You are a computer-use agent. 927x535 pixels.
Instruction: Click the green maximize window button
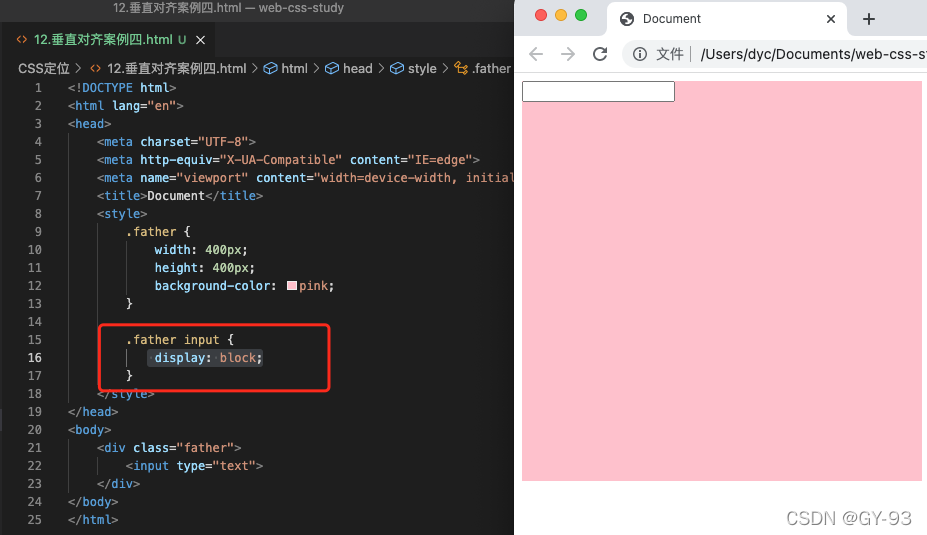tap(581, 15)
